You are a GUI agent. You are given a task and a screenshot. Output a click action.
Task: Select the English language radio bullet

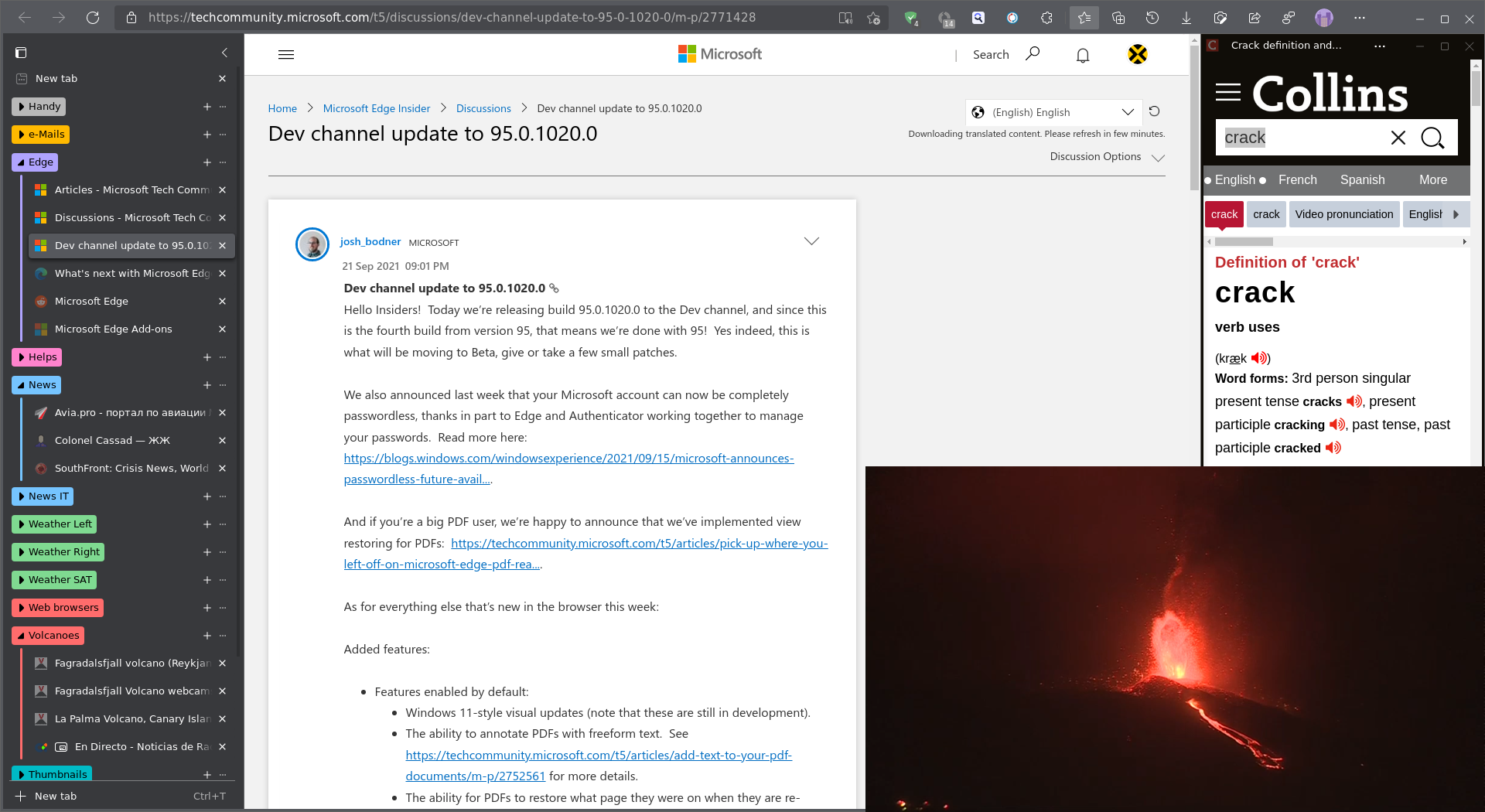click(1207, 180)
